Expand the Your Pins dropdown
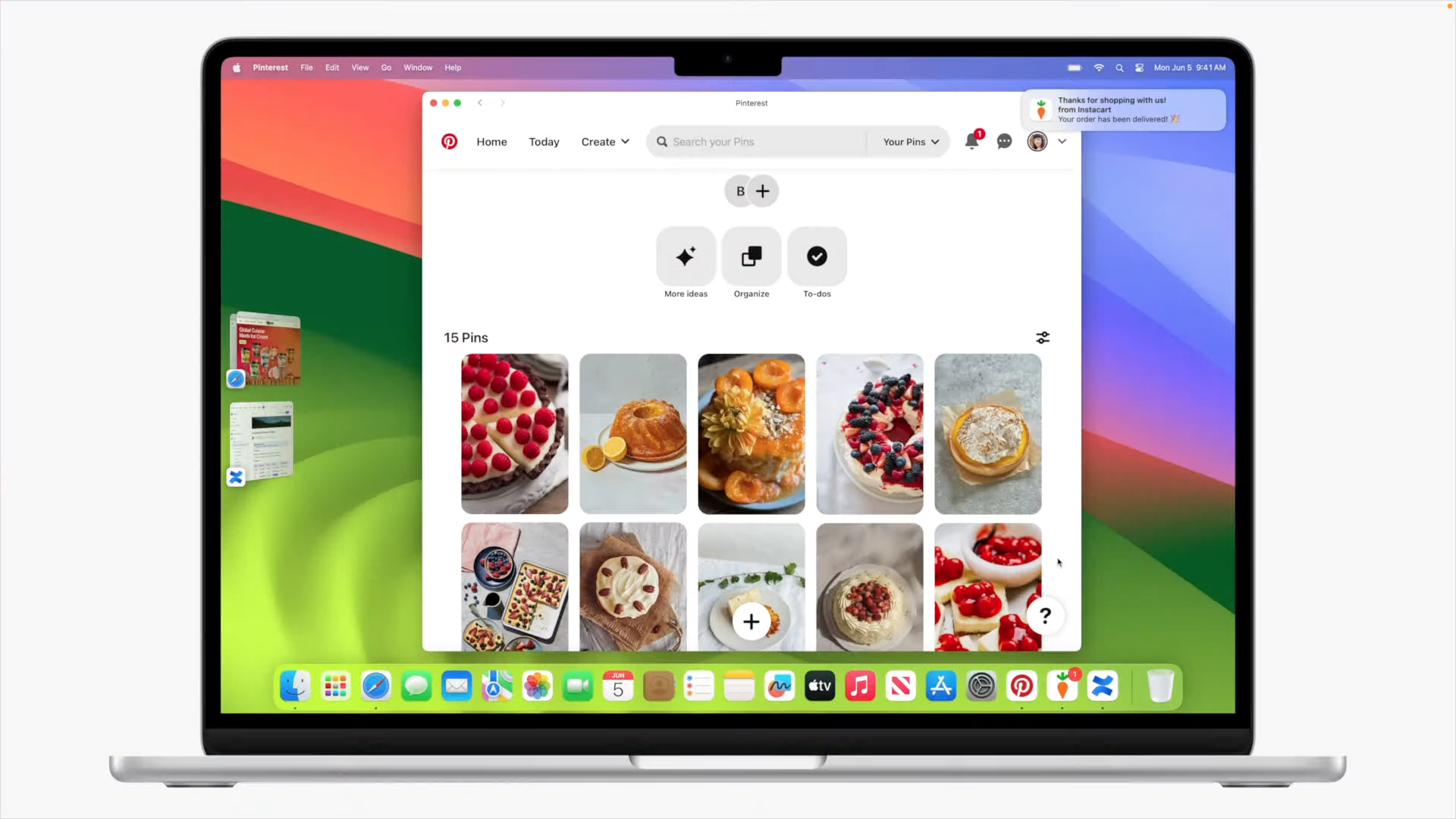The image size is (1456, 819). click(x=910, y=141)
